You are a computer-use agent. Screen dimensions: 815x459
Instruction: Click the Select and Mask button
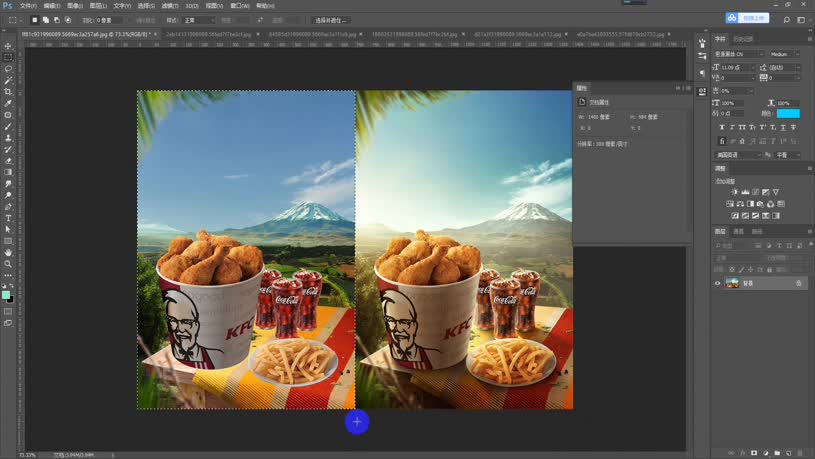[331, 20]
